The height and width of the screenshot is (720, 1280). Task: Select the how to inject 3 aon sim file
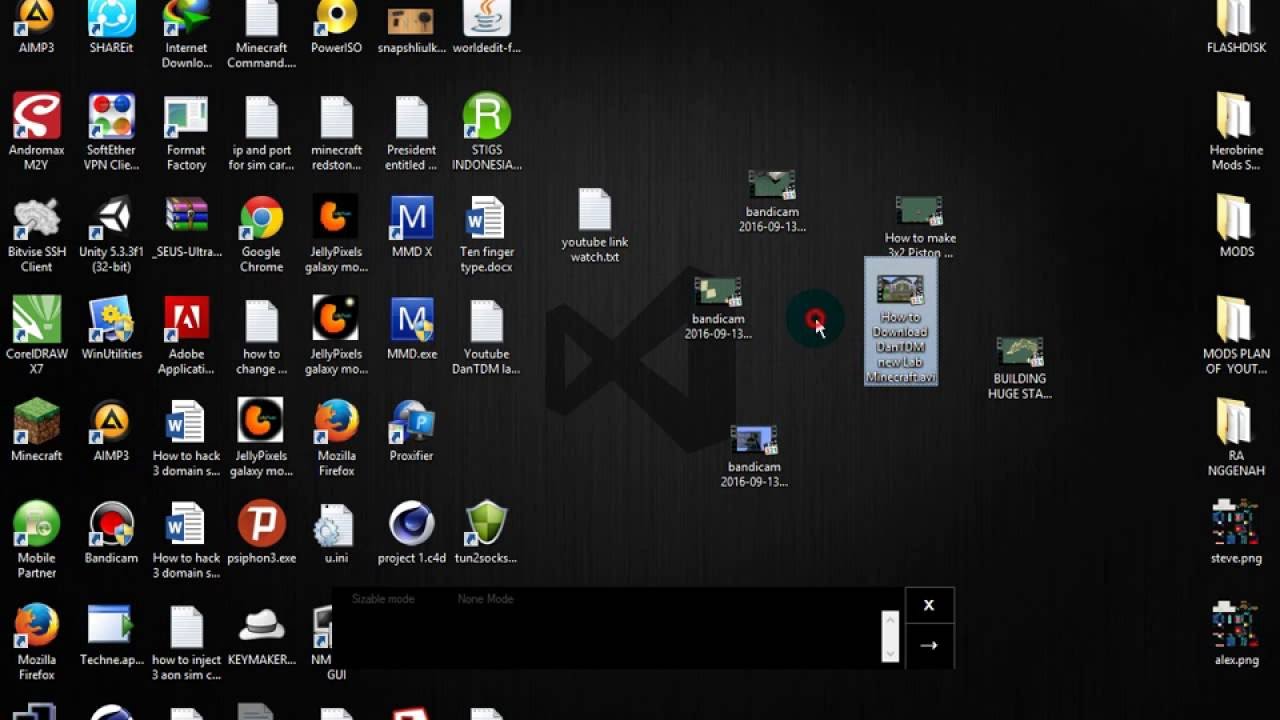click(186, 642)
